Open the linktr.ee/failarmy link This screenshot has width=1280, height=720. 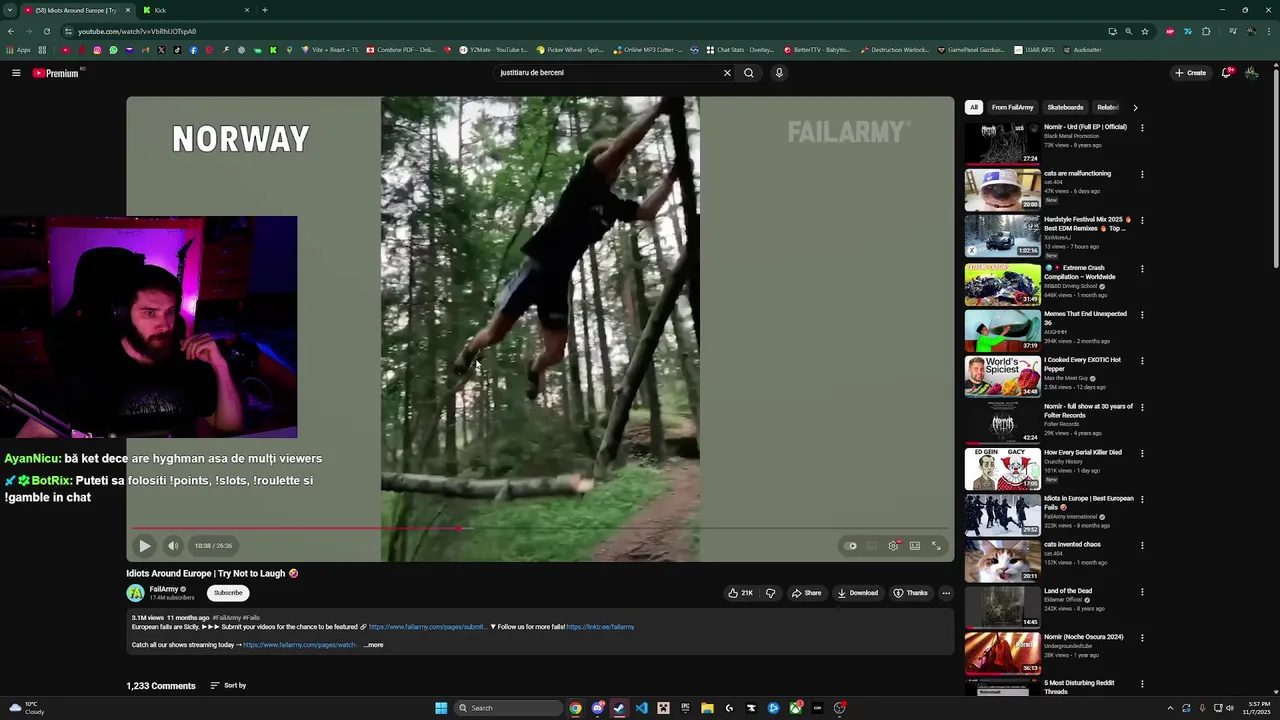(x=600, y=627)
